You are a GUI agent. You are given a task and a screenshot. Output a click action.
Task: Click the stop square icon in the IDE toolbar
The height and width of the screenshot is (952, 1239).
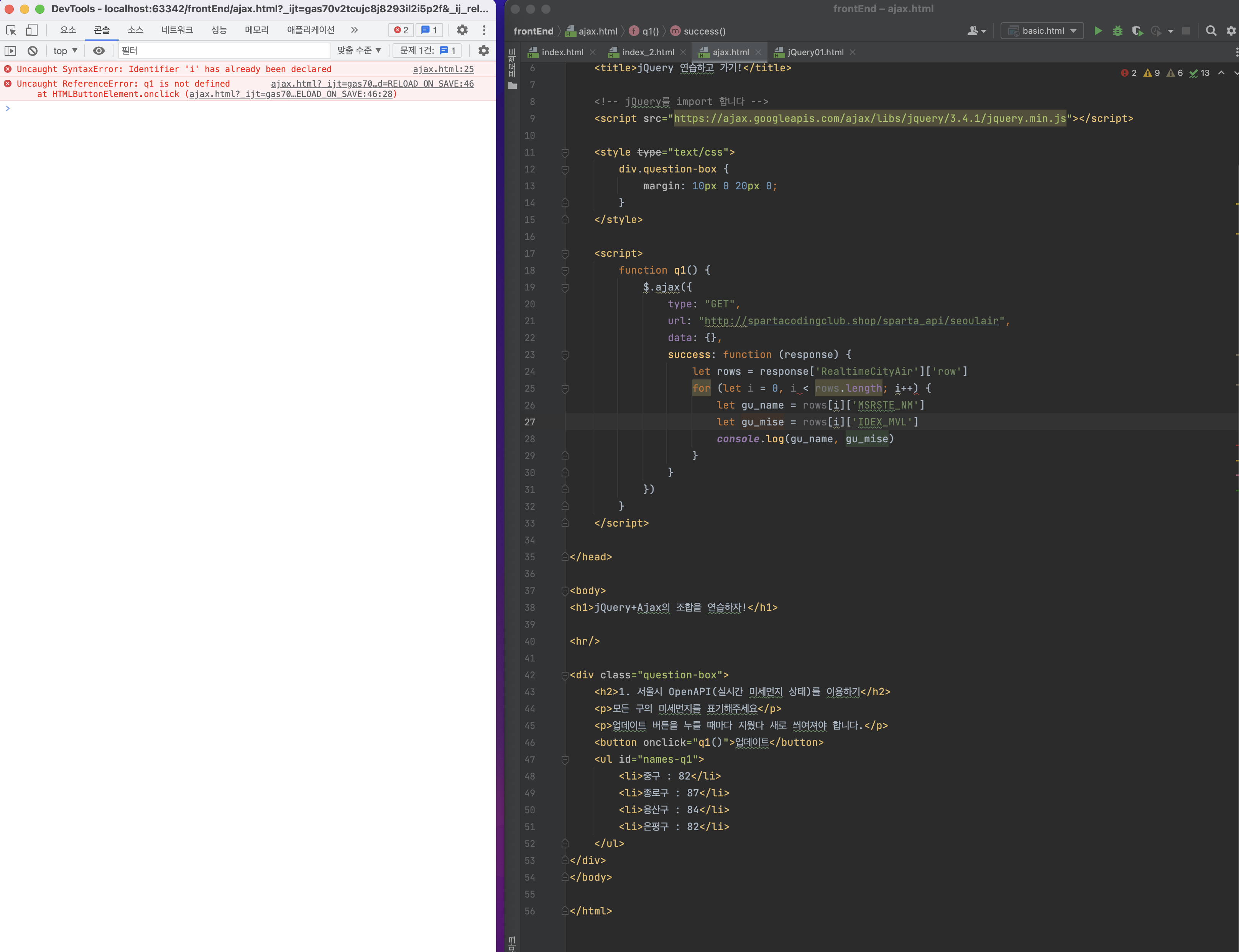coord(1186,31)
